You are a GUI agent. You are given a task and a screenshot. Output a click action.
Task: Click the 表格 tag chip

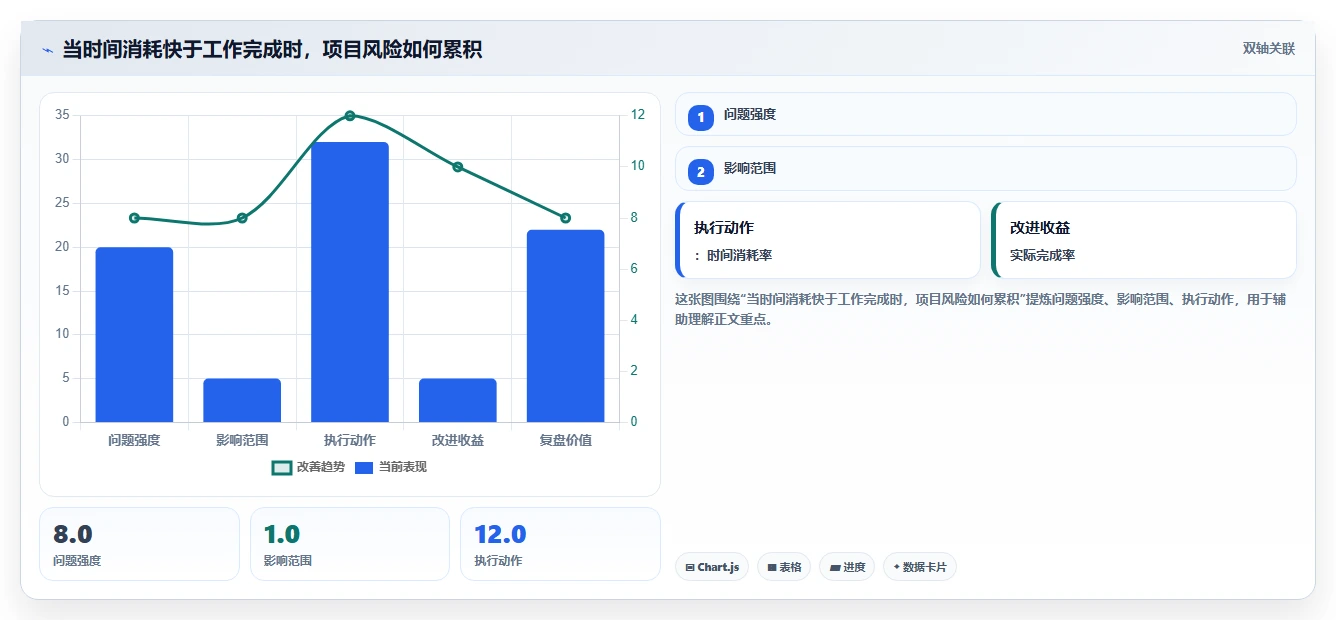pos(784,567)
